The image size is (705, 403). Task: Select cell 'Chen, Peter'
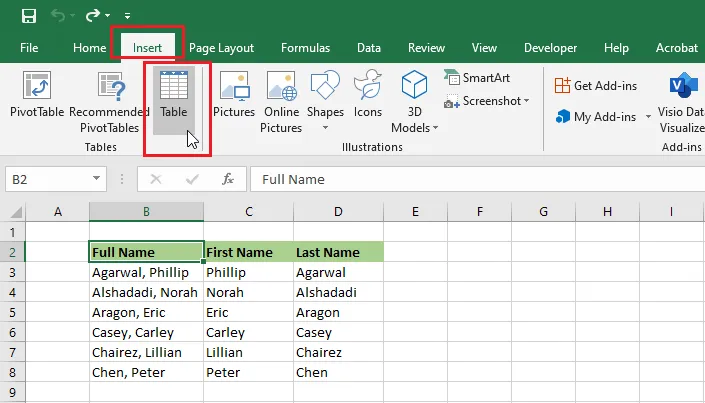147,372
